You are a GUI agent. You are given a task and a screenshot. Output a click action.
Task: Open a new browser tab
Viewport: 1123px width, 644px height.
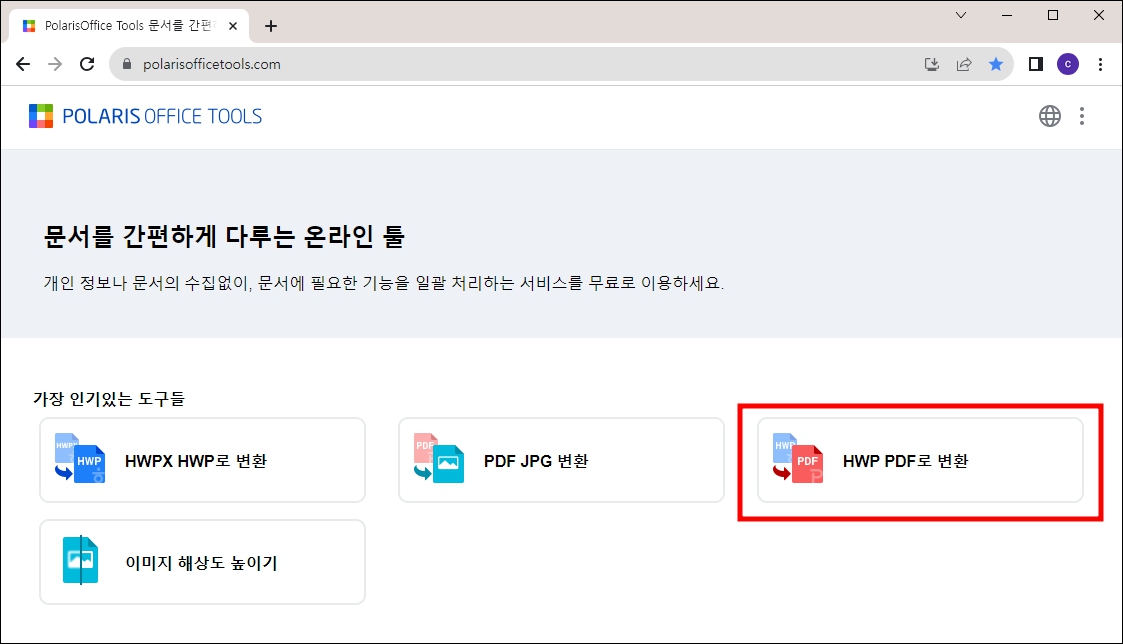(271, 26)
